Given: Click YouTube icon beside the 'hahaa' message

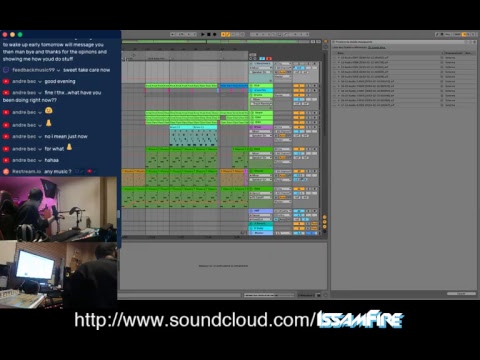Looking at the screenshot, I should click(6, 160).
